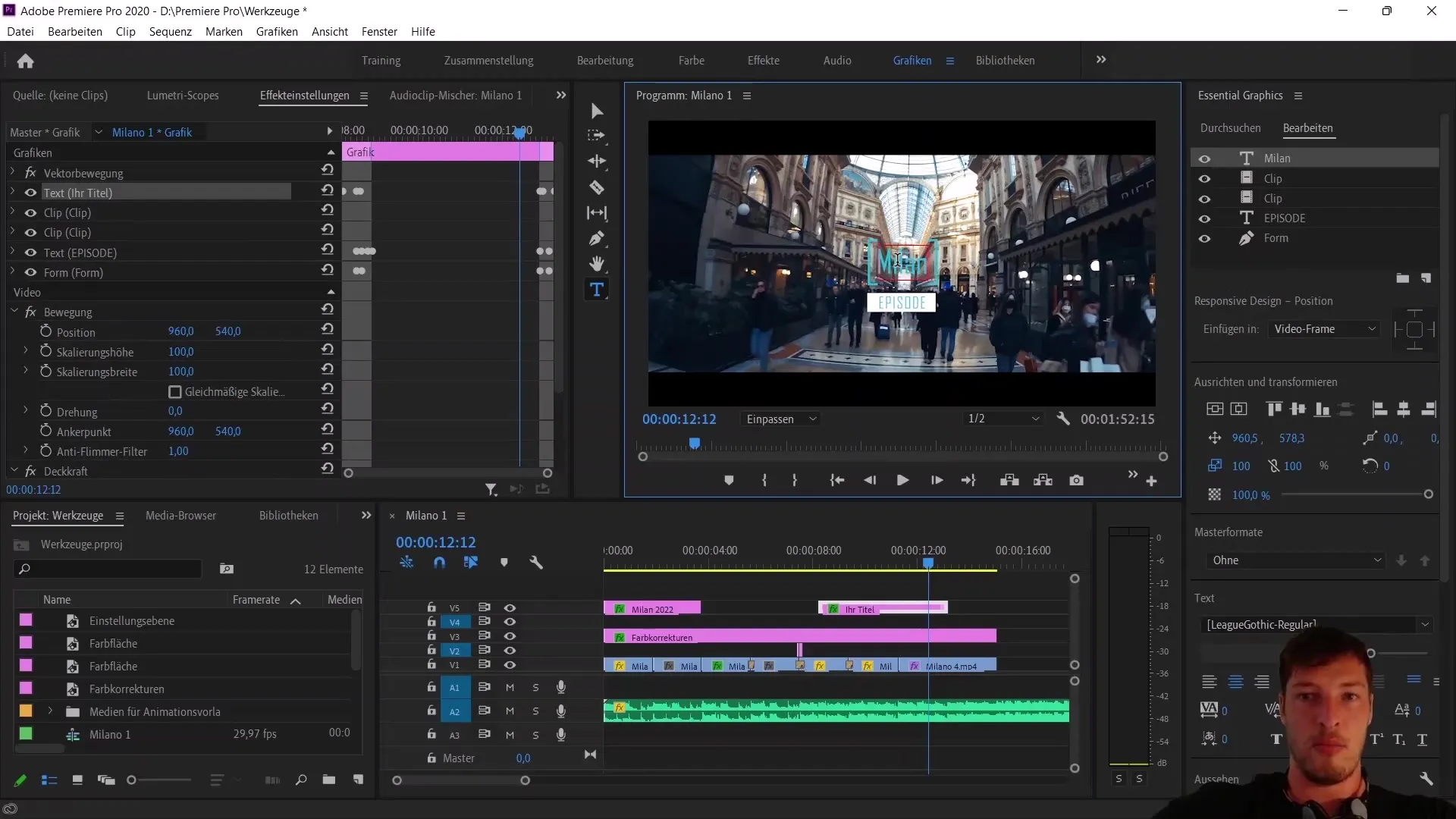Toggle visibility of Form (Form) layer
Screen dimensions: 1456x819
[x=29, y=272]
